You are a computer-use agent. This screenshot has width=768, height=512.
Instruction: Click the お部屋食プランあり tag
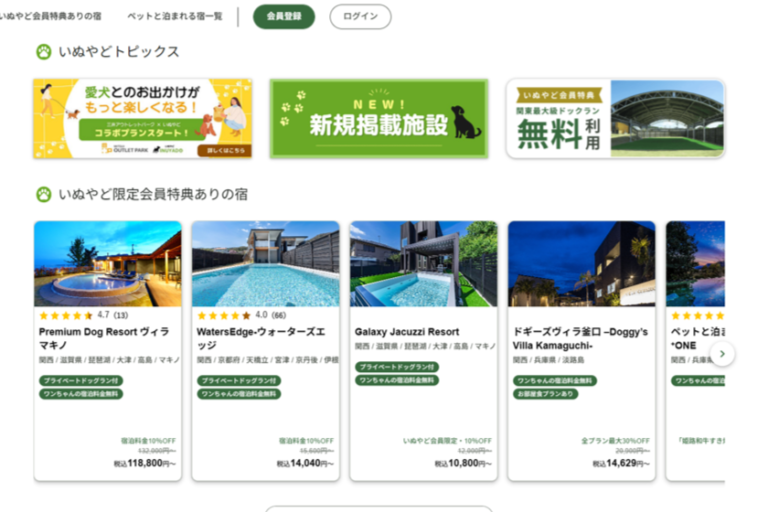(546, 394)
